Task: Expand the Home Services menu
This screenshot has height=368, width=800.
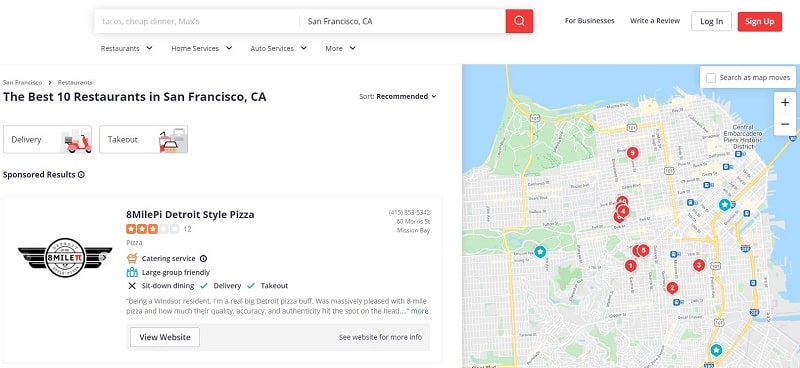Action: click(x=202, y=48)
